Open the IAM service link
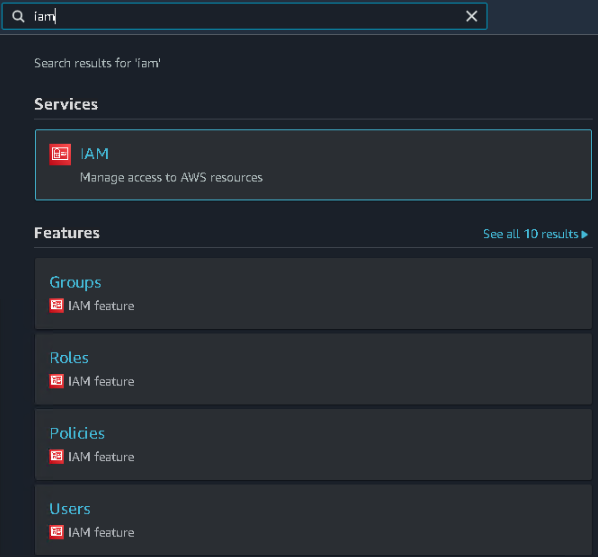This screenshot has height=557, width=598. click(x=95, y=154)
